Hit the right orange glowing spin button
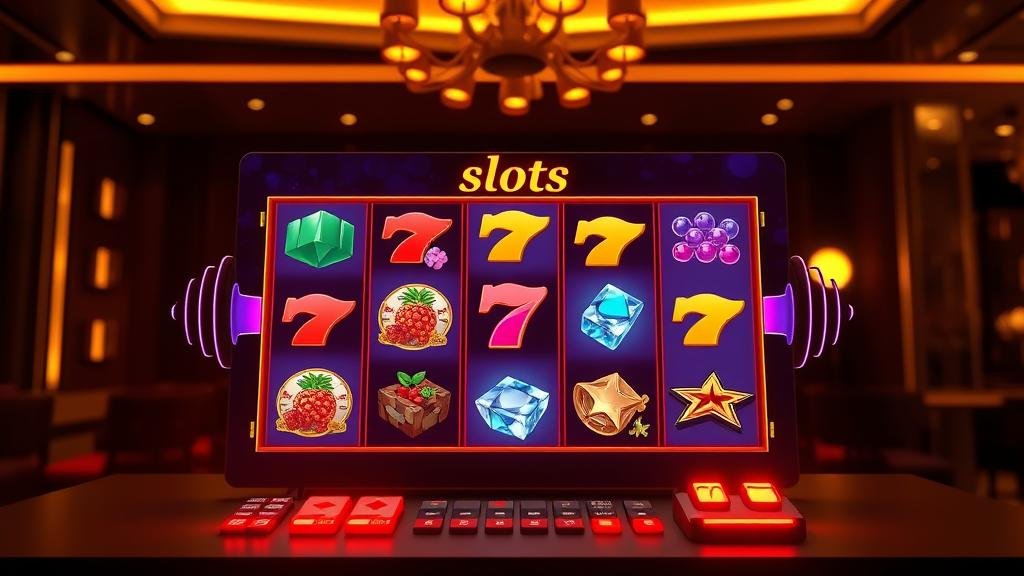This screenshot has width=1024, height=576. pos(761,496)
